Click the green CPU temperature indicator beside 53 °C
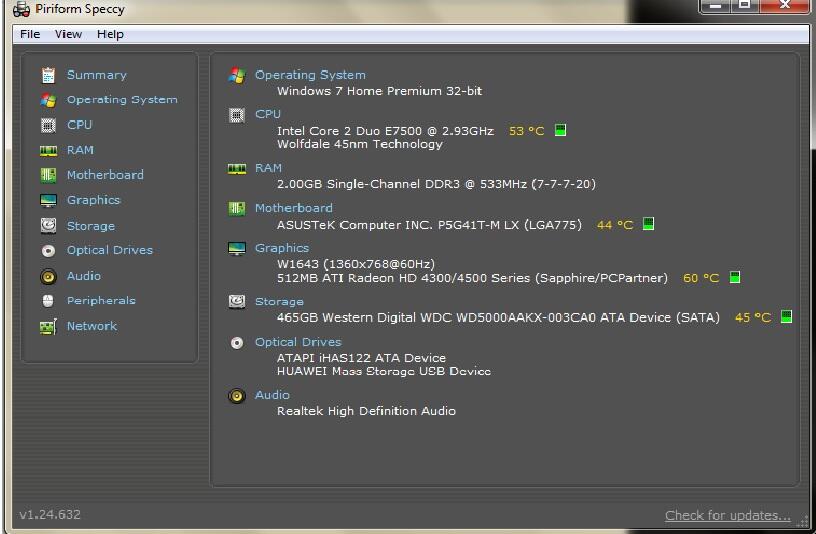This screenshot has height=534, width=816. pyautogui.click(x=560, y=130)
